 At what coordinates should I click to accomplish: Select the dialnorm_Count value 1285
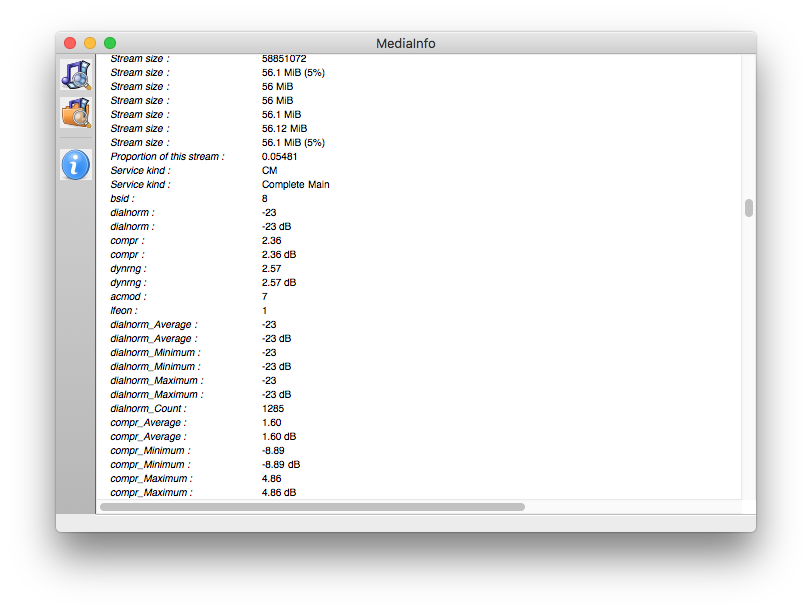[x=273, y=409]
